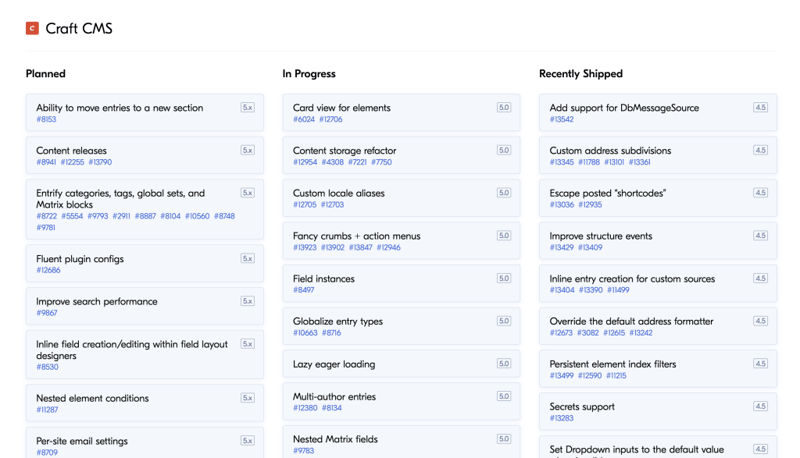Click the 5.0 badge on Lazy eager loading

click(504, 364)
